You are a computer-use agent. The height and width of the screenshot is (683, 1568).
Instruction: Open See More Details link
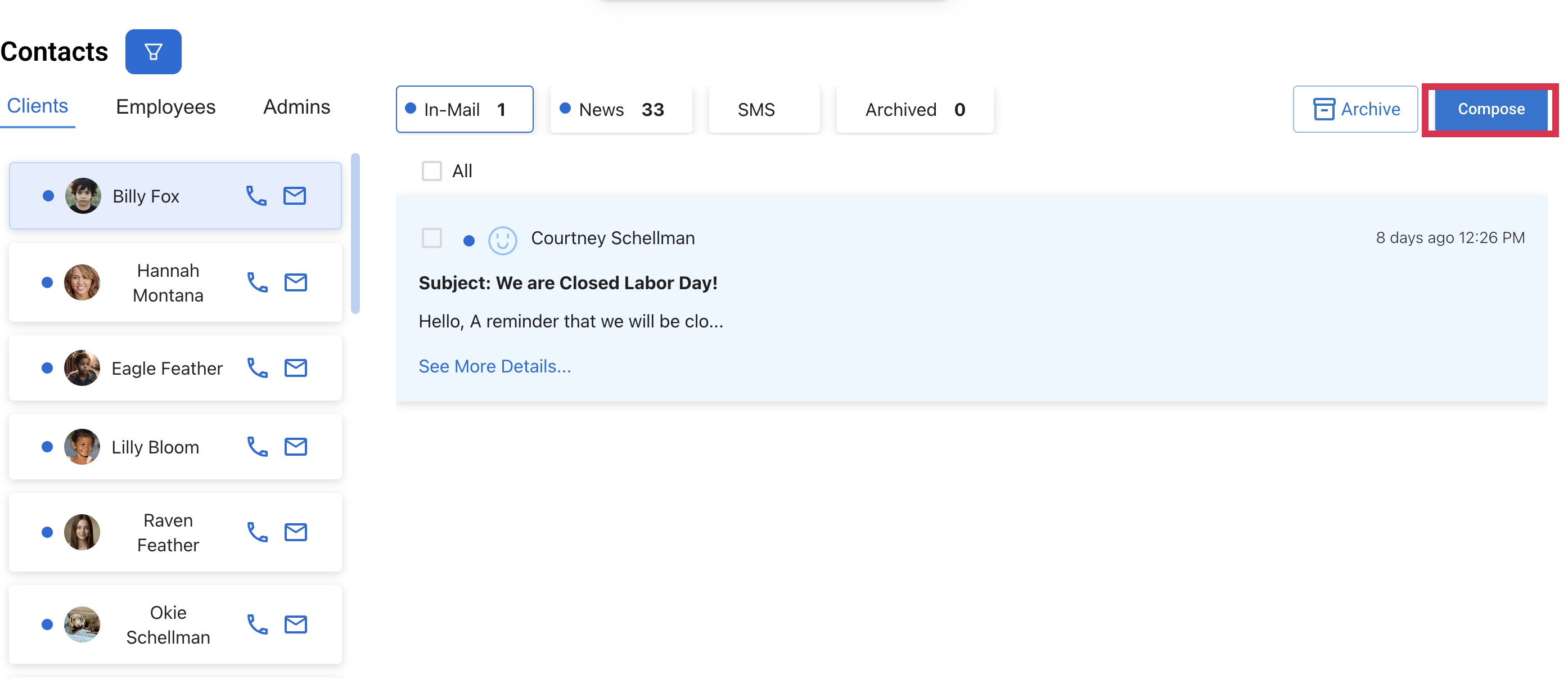click(x=494, y=366)
